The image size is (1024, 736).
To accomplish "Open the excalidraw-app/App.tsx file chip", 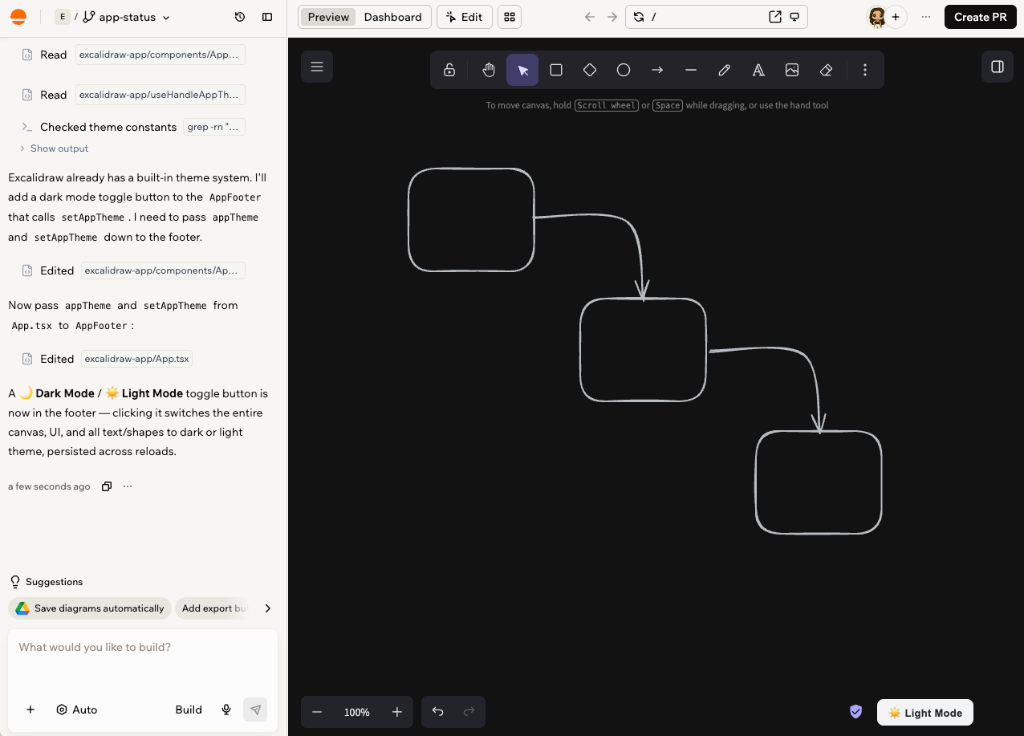I will click(x=136, y=359).
